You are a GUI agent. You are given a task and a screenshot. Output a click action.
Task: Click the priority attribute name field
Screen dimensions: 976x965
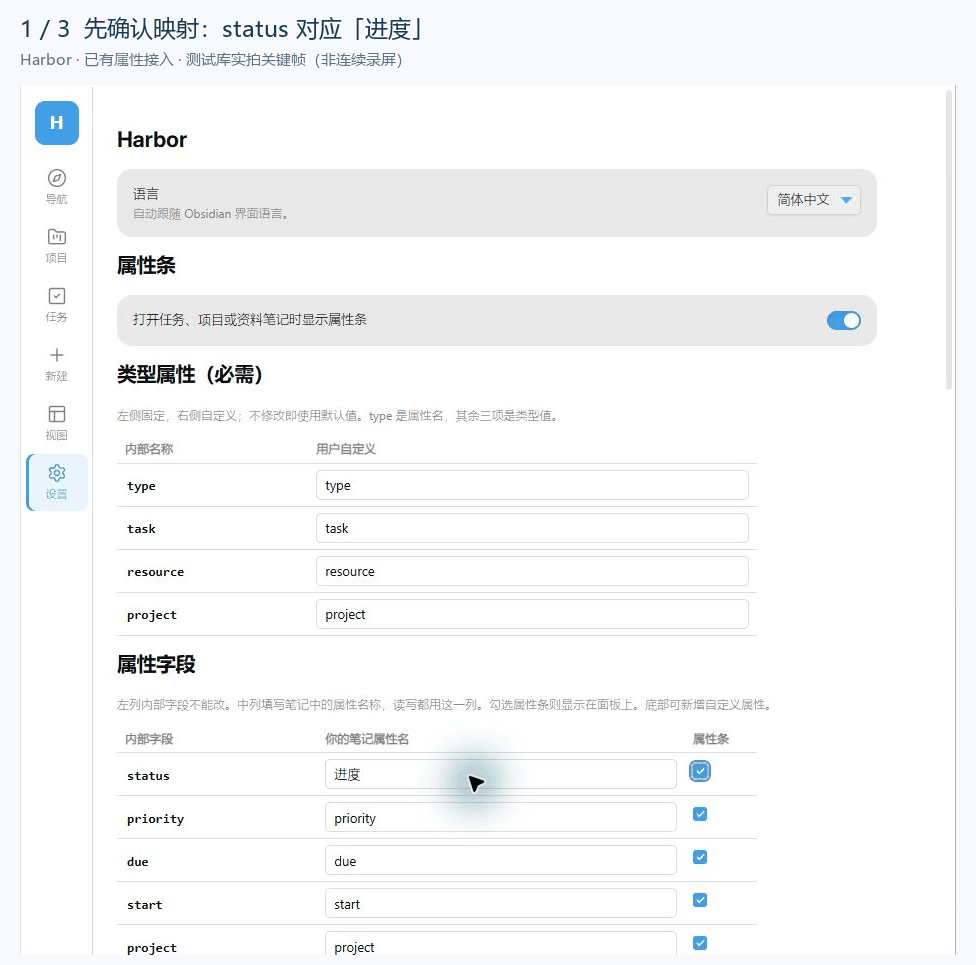click(x=500, y=817)
